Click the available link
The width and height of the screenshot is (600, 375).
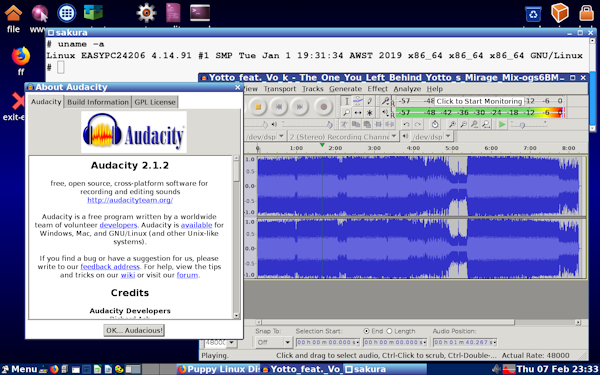196,225
